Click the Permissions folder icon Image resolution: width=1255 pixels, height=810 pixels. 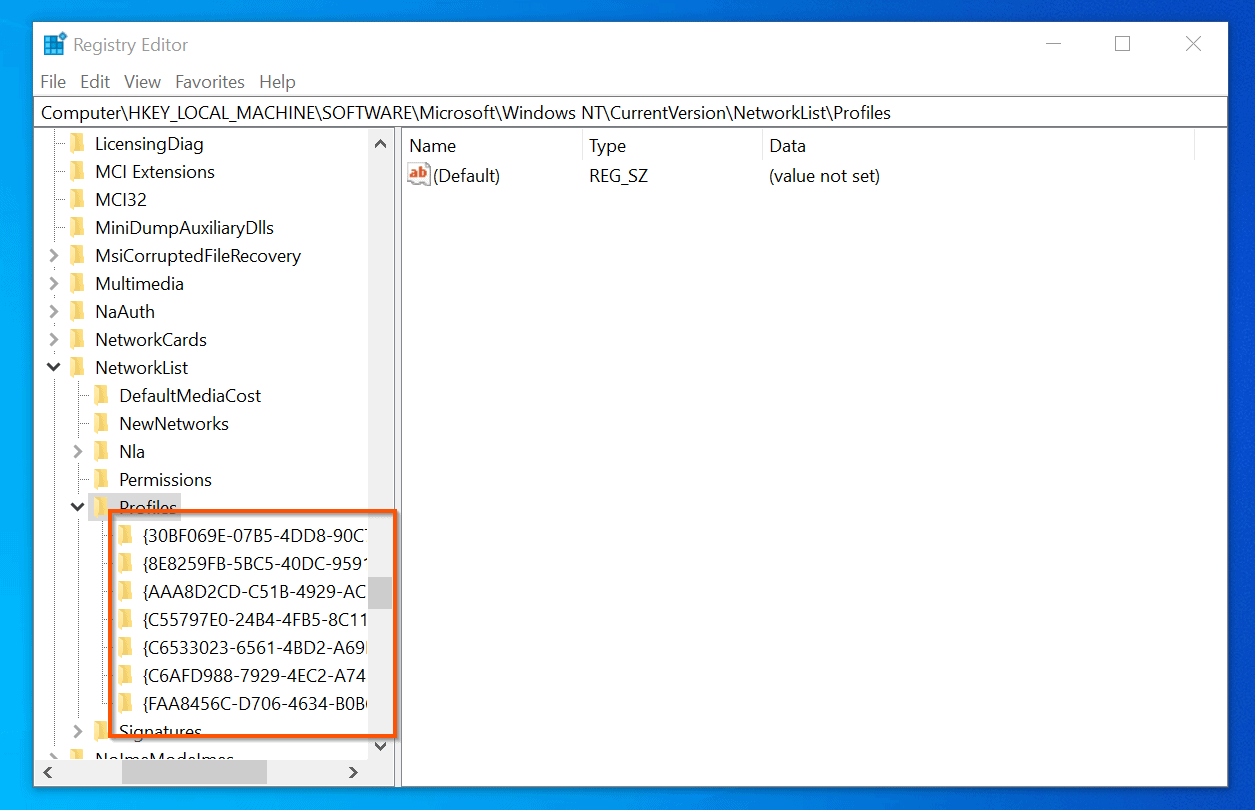coord(103,479)
